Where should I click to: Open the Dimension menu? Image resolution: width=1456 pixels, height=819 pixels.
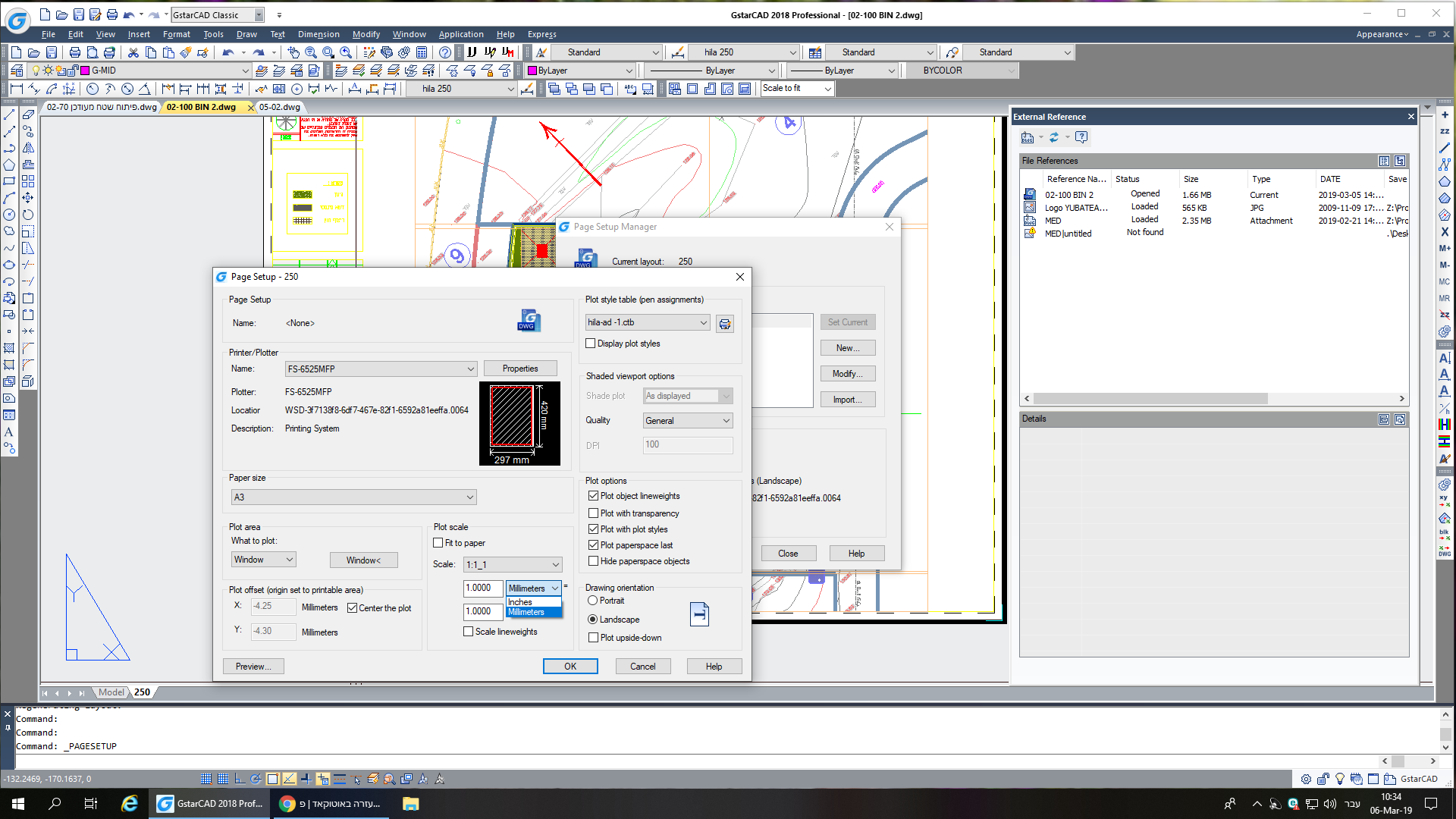point(318,34)
